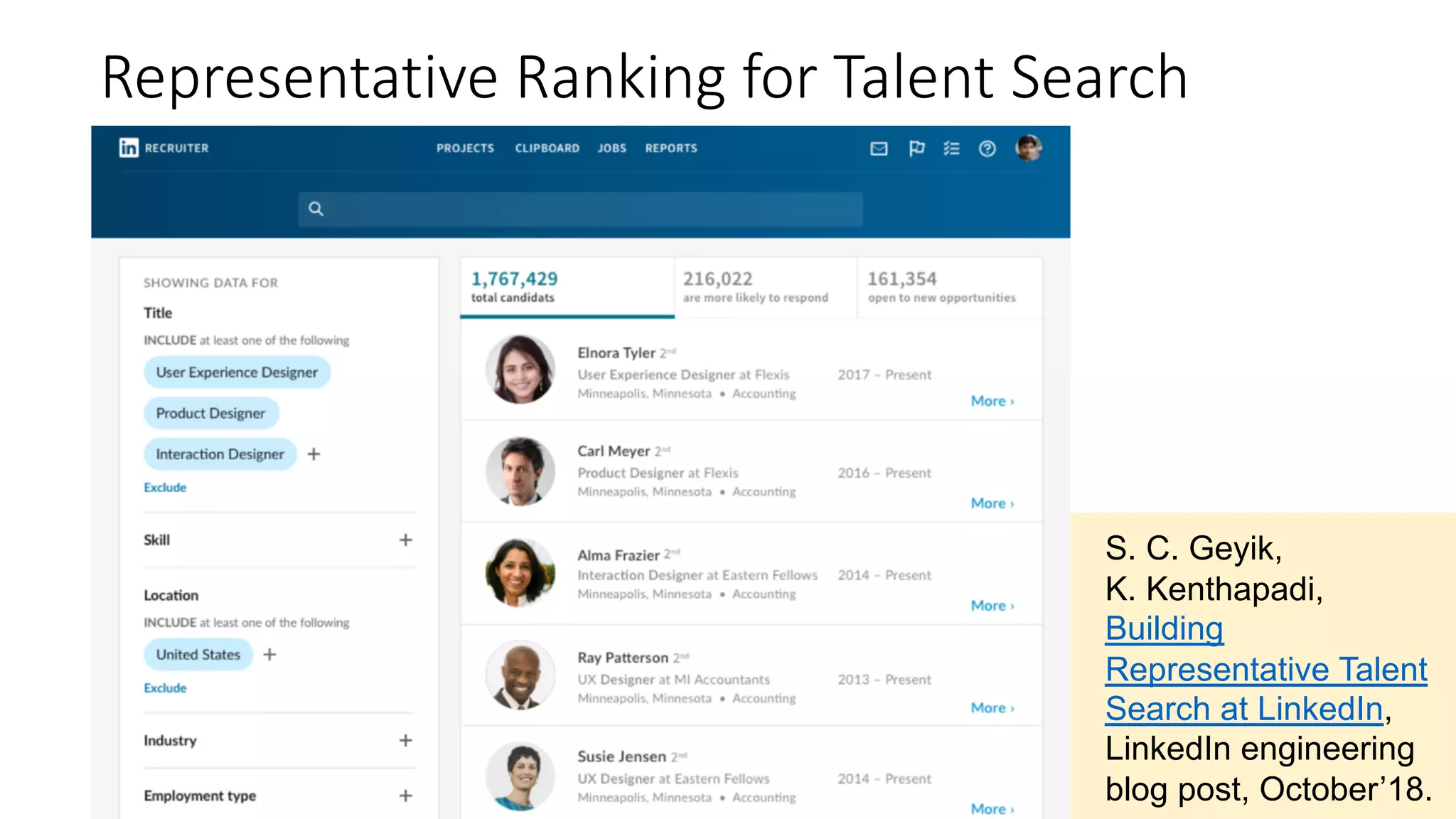Click the flag notifications icon
The height and width of the screenshot is (819, 1456).
tap(916, 149)
